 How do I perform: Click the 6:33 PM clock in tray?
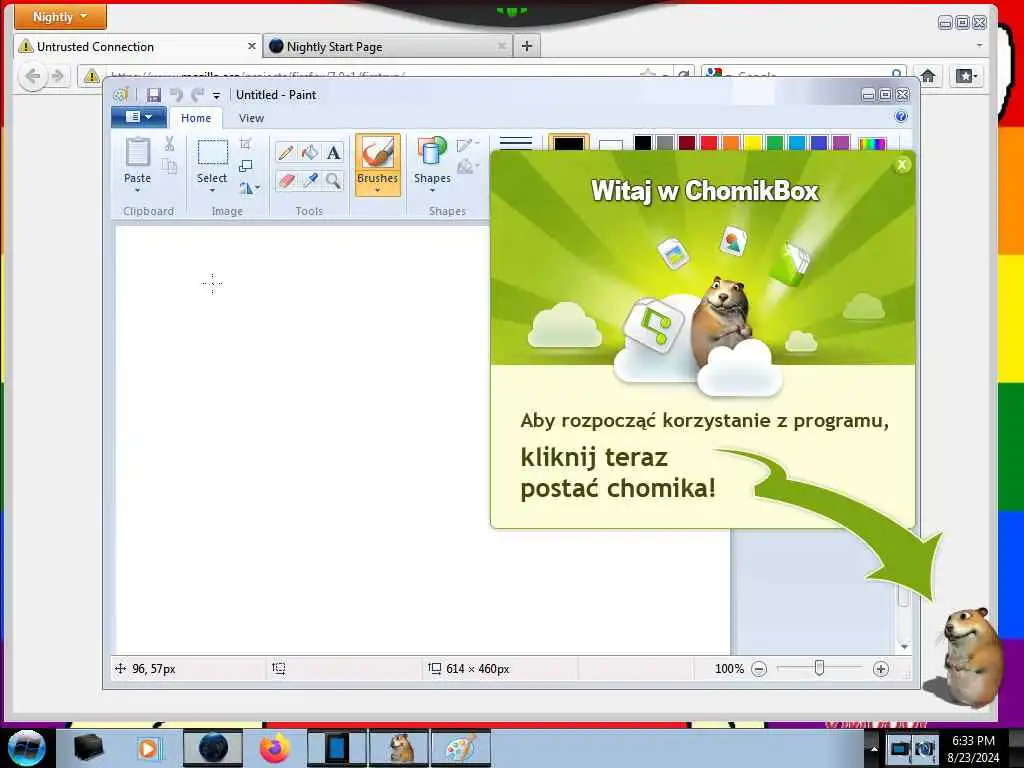pos(973,741)
